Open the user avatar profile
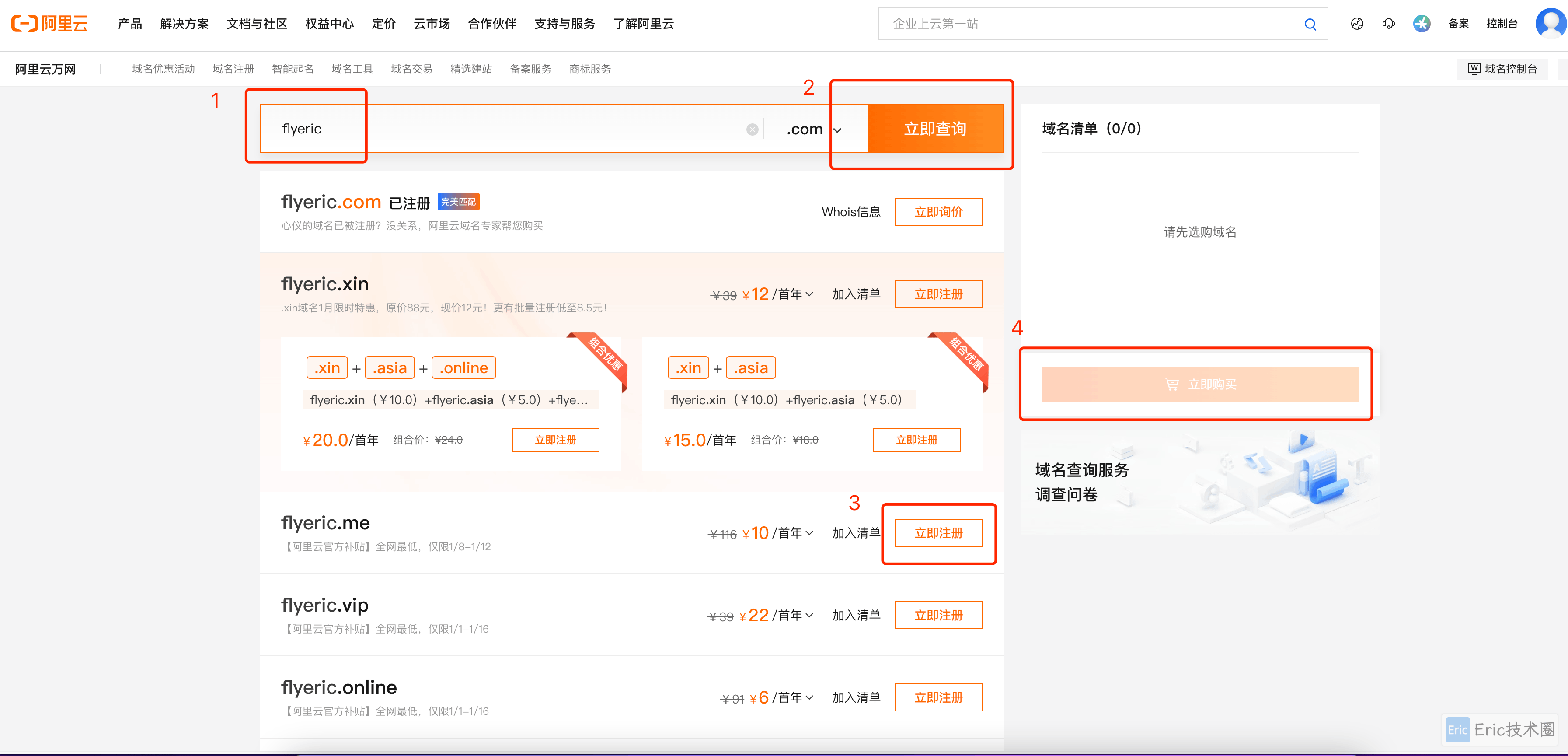1568x756 pixels. pyautogui.click(x=1551, y=23)
